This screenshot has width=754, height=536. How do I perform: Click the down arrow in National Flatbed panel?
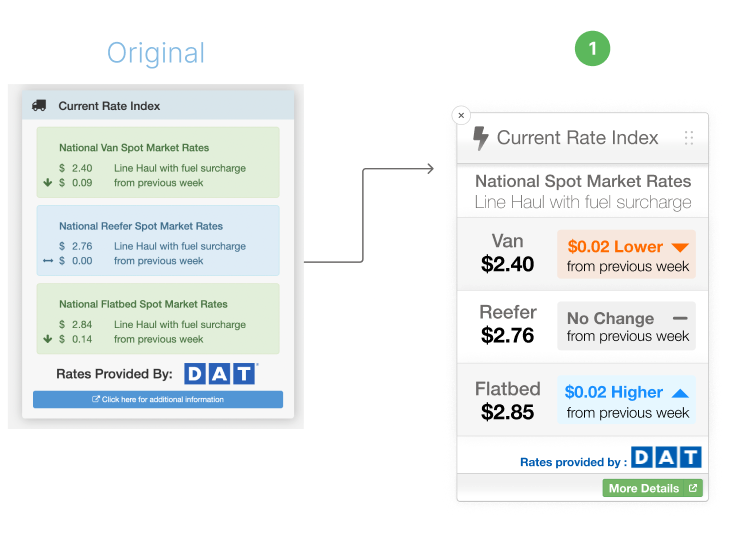click(48, 339)
